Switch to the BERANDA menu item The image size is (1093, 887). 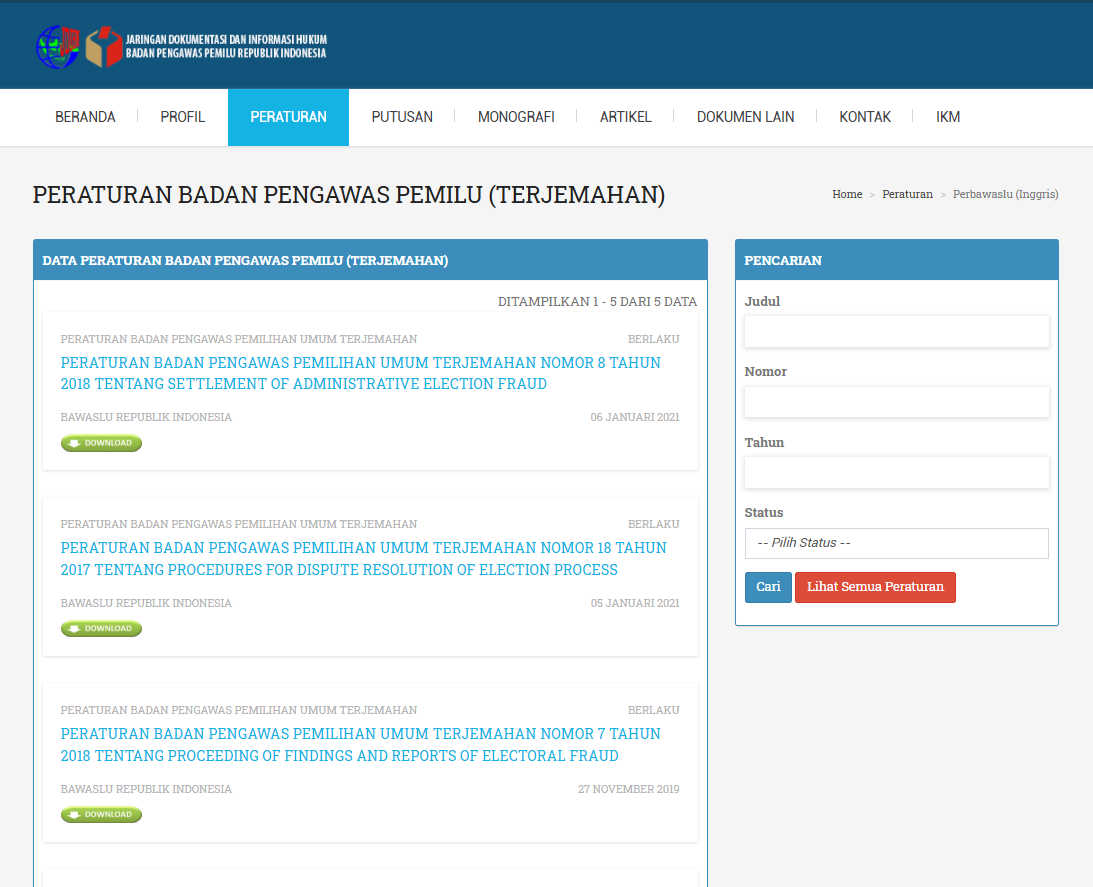click(85, 117)
